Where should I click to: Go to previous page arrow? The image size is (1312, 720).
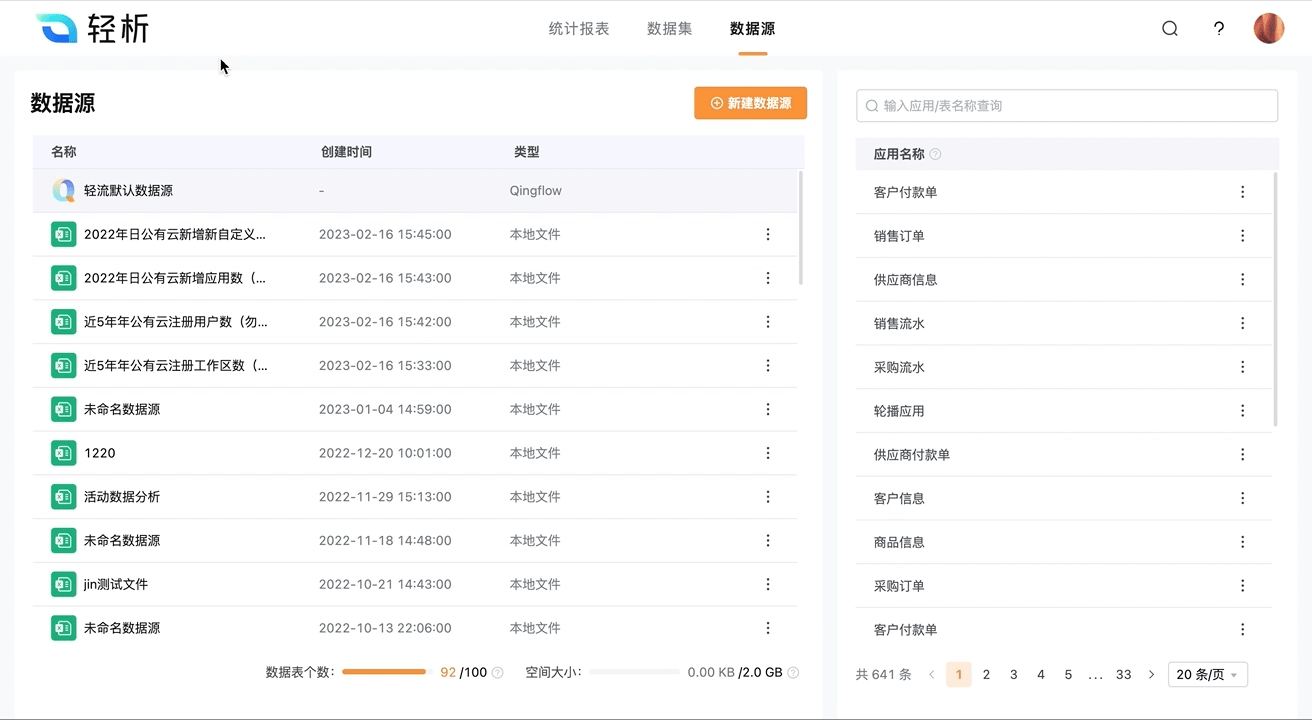click(932, 675)
